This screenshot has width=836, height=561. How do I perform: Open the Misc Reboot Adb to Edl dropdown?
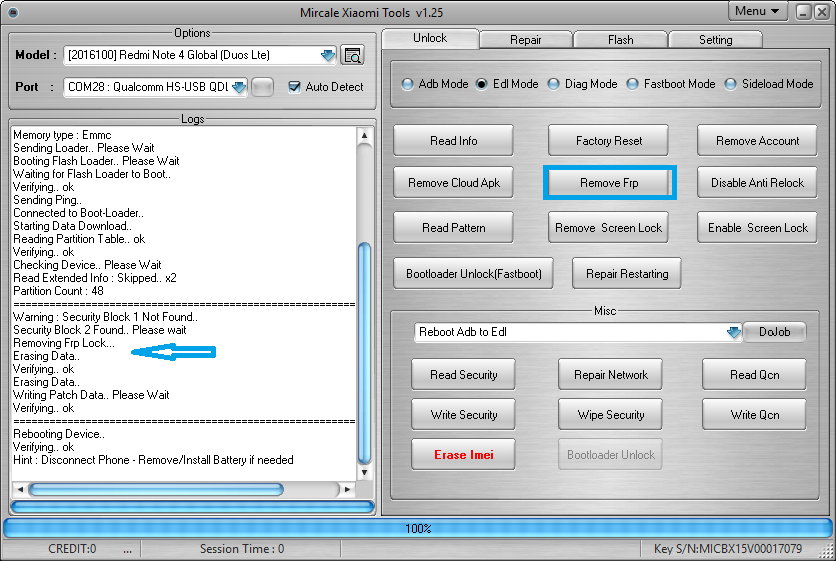pos(734,332)
